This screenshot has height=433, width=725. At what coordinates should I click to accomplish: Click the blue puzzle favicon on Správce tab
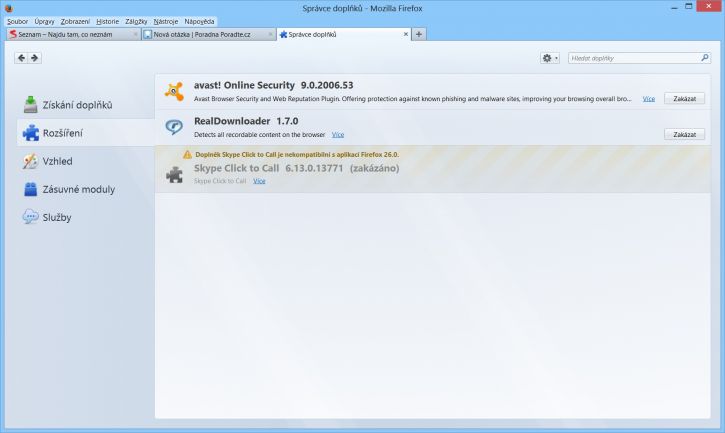coord(283,34)
